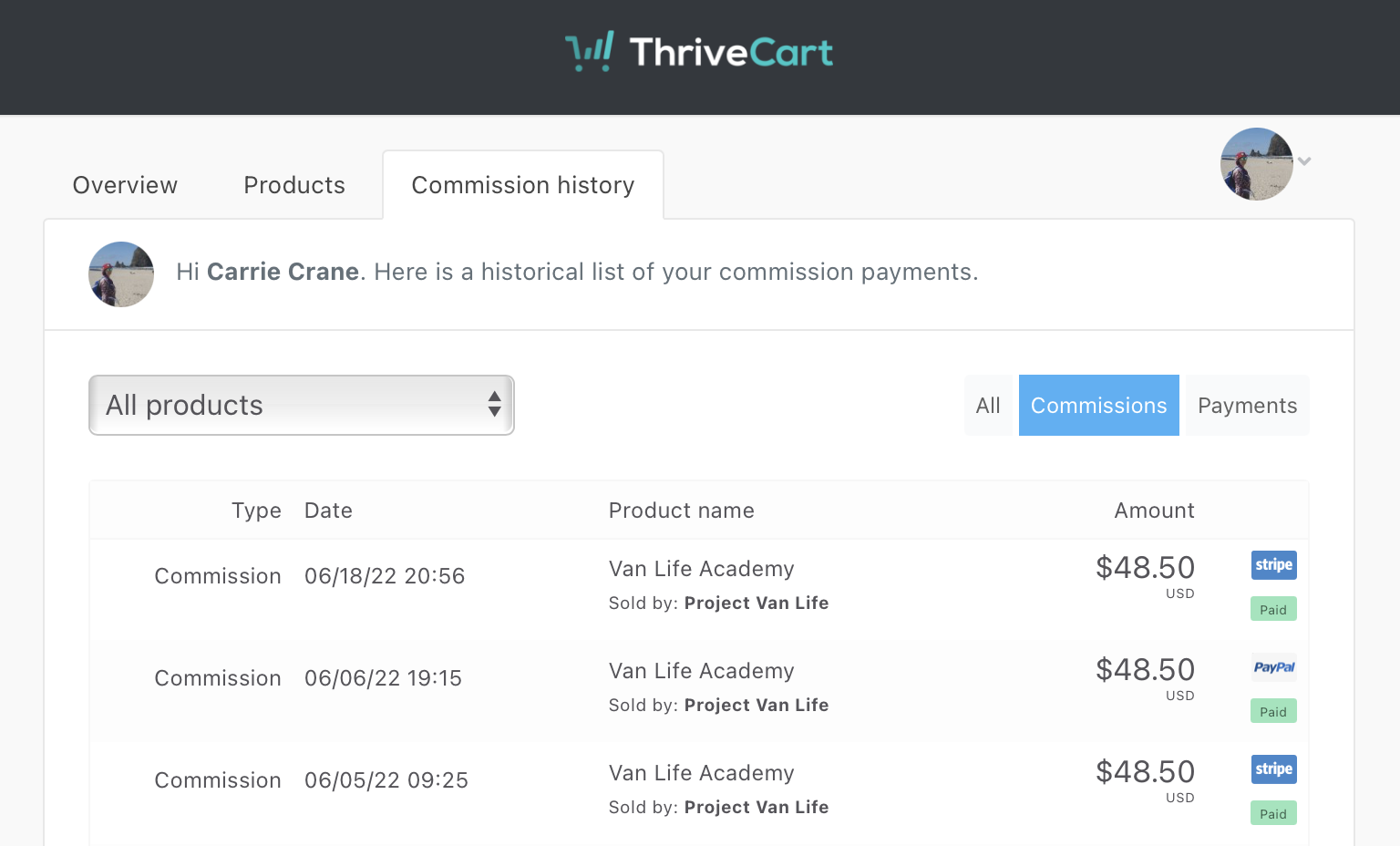Click the Amount column header
1400x846 pixels.
(1154, 511)
